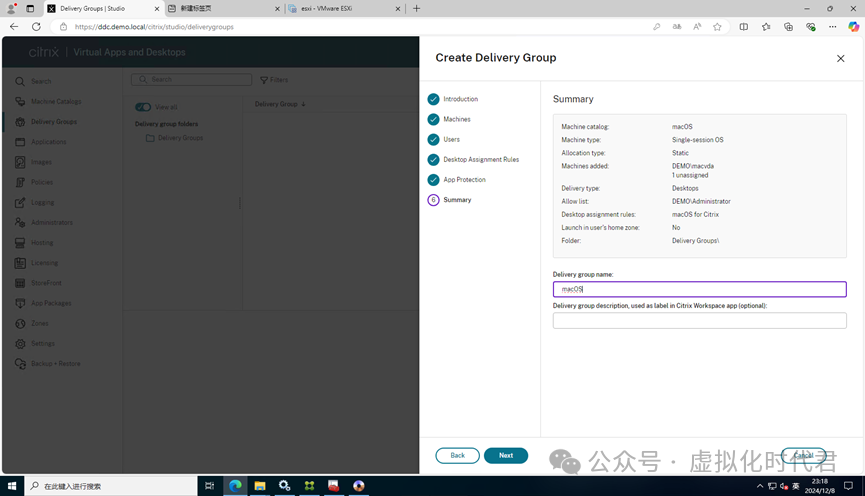The width and height of the screenshot is (865, 496).
Task: Refresh the browser page
Action: [x=36, y=26]
